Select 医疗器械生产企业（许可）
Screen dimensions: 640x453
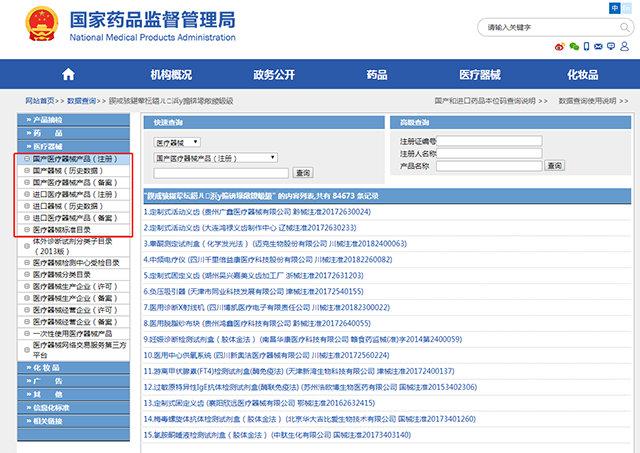[75, 286]
